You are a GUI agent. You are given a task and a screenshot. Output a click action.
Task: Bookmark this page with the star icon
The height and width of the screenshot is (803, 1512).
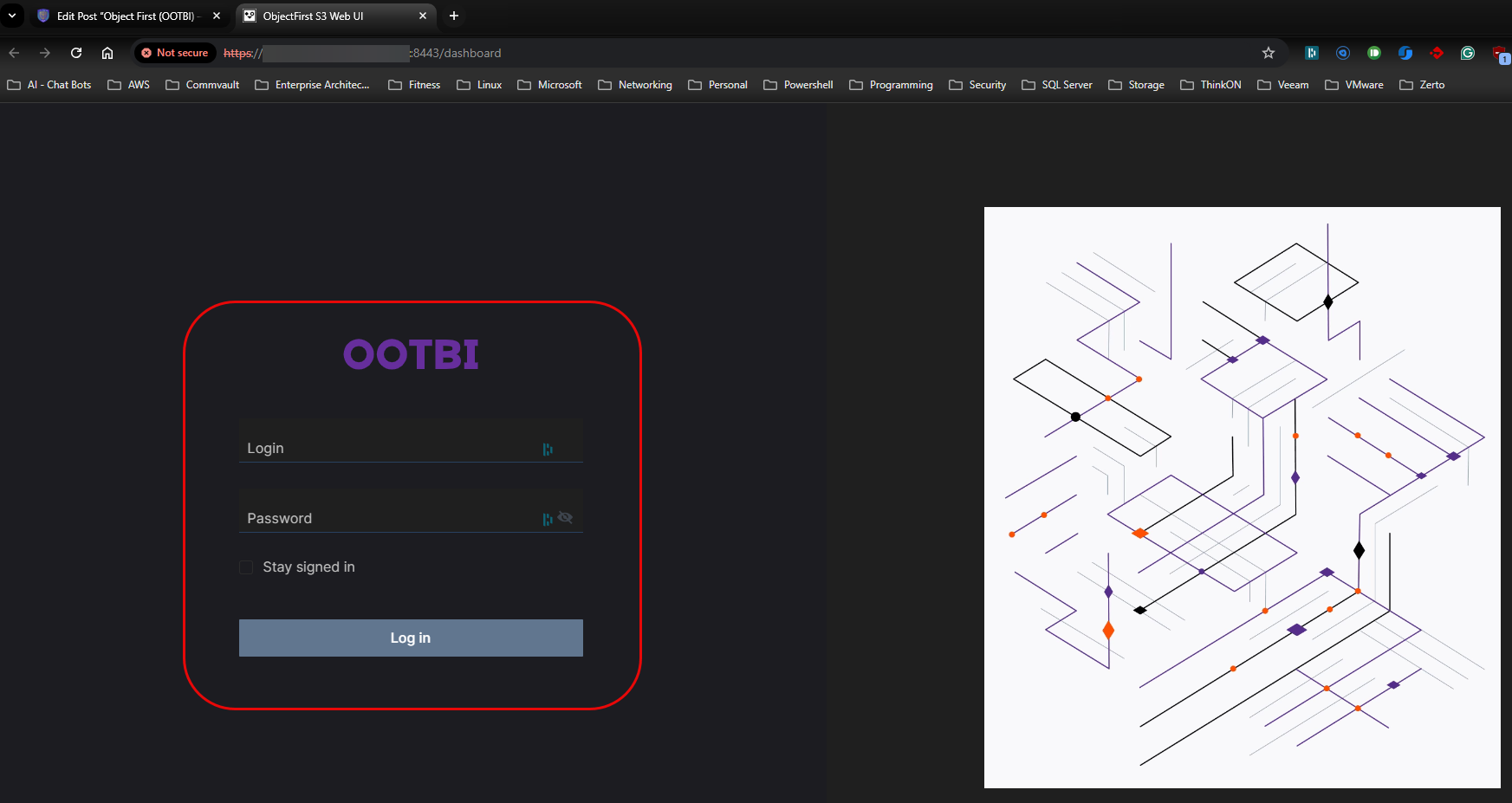tap(1269, 53)
